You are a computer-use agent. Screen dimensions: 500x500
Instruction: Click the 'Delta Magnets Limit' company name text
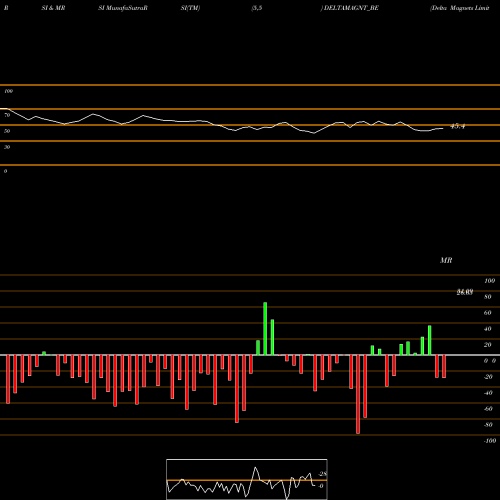tap(460, 8)
